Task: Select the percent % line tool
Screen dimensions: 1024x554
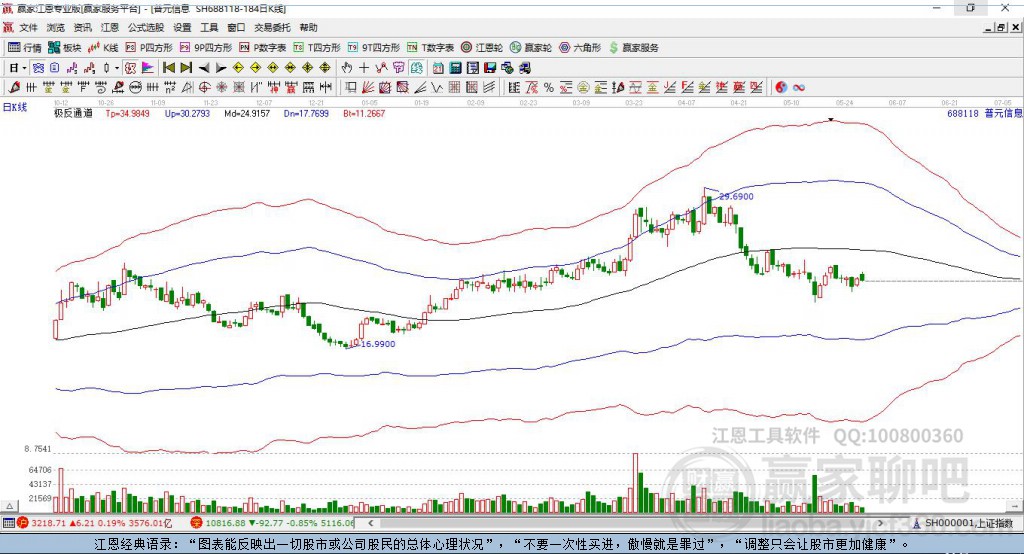Action: [x=549, y=87]
